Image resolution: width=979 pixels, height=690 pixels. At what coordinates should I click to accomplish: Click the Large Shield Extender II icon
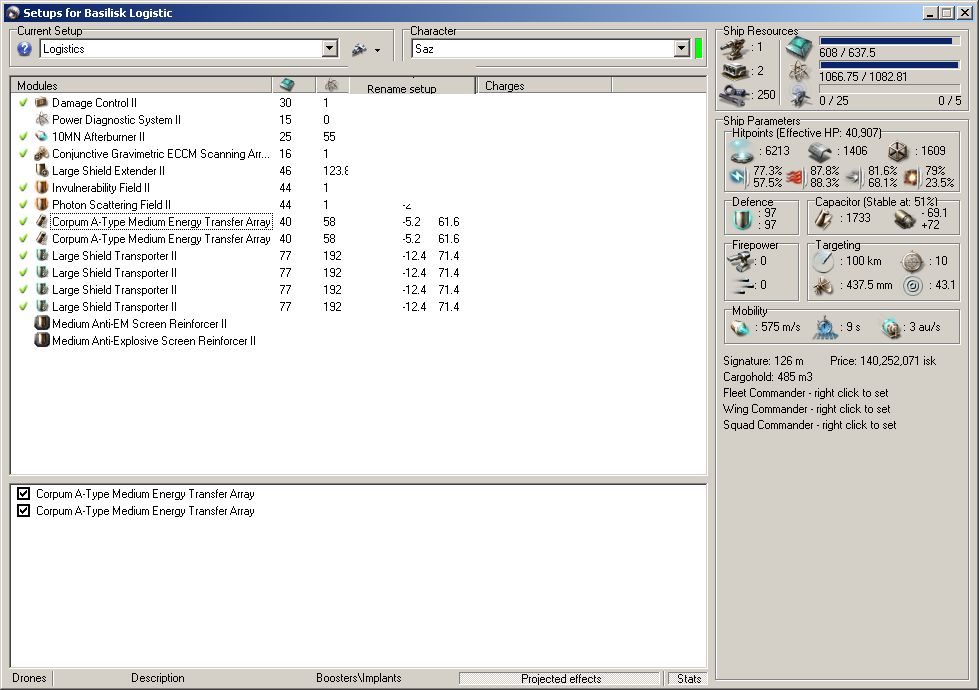41,170
